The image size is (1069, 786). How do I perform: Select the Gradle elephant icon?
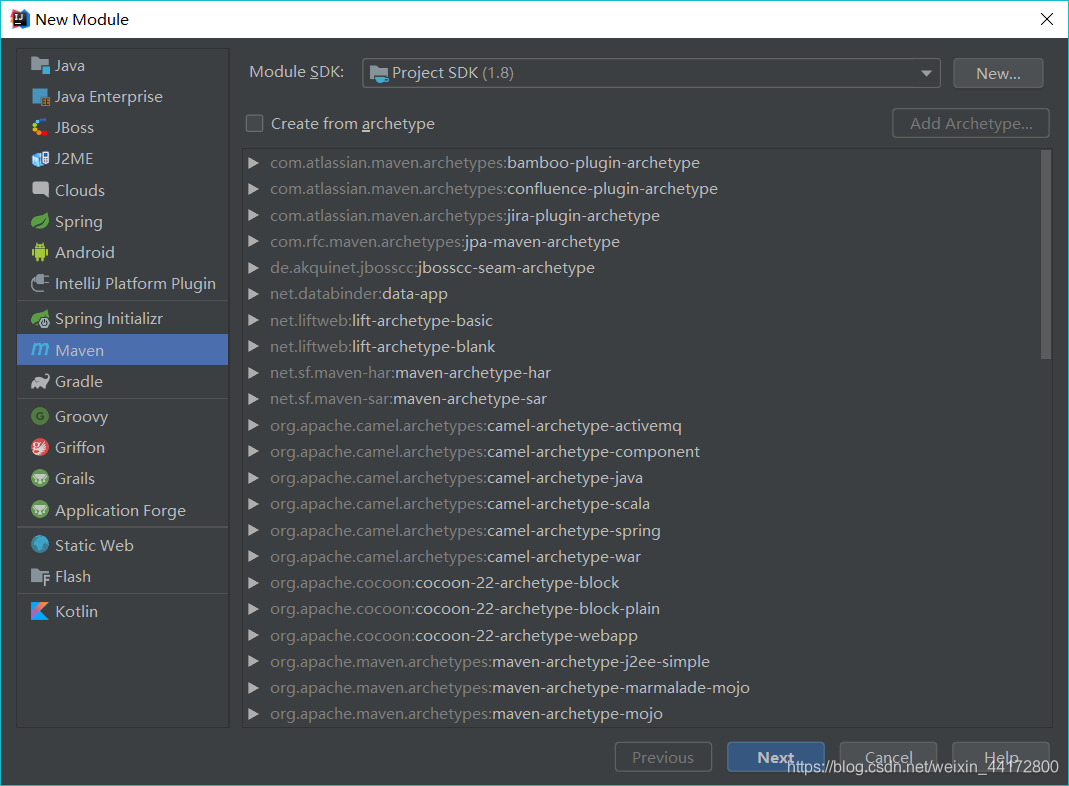point(40,382)
